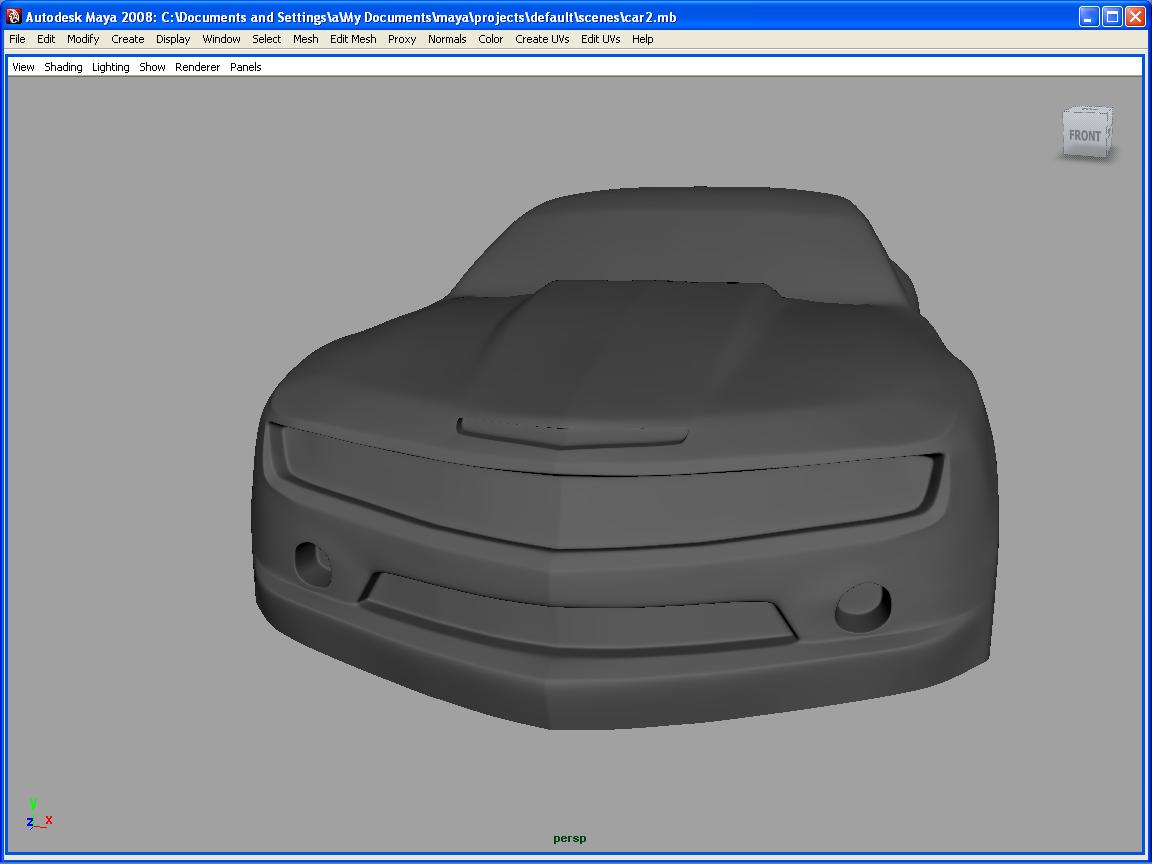Click the persp camera label

(x=569, y=838)
